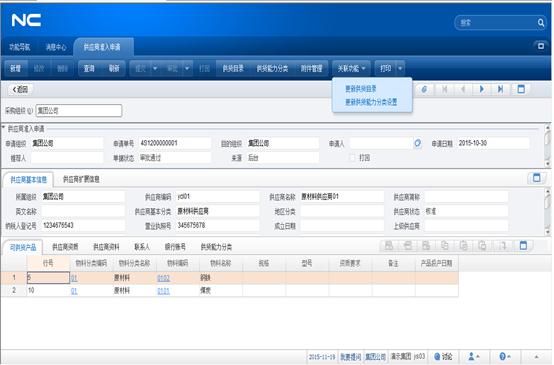Click the 新增 toolbar button
Screen dimensions: 554x365
pyautogui.click(x=16, y=68)
